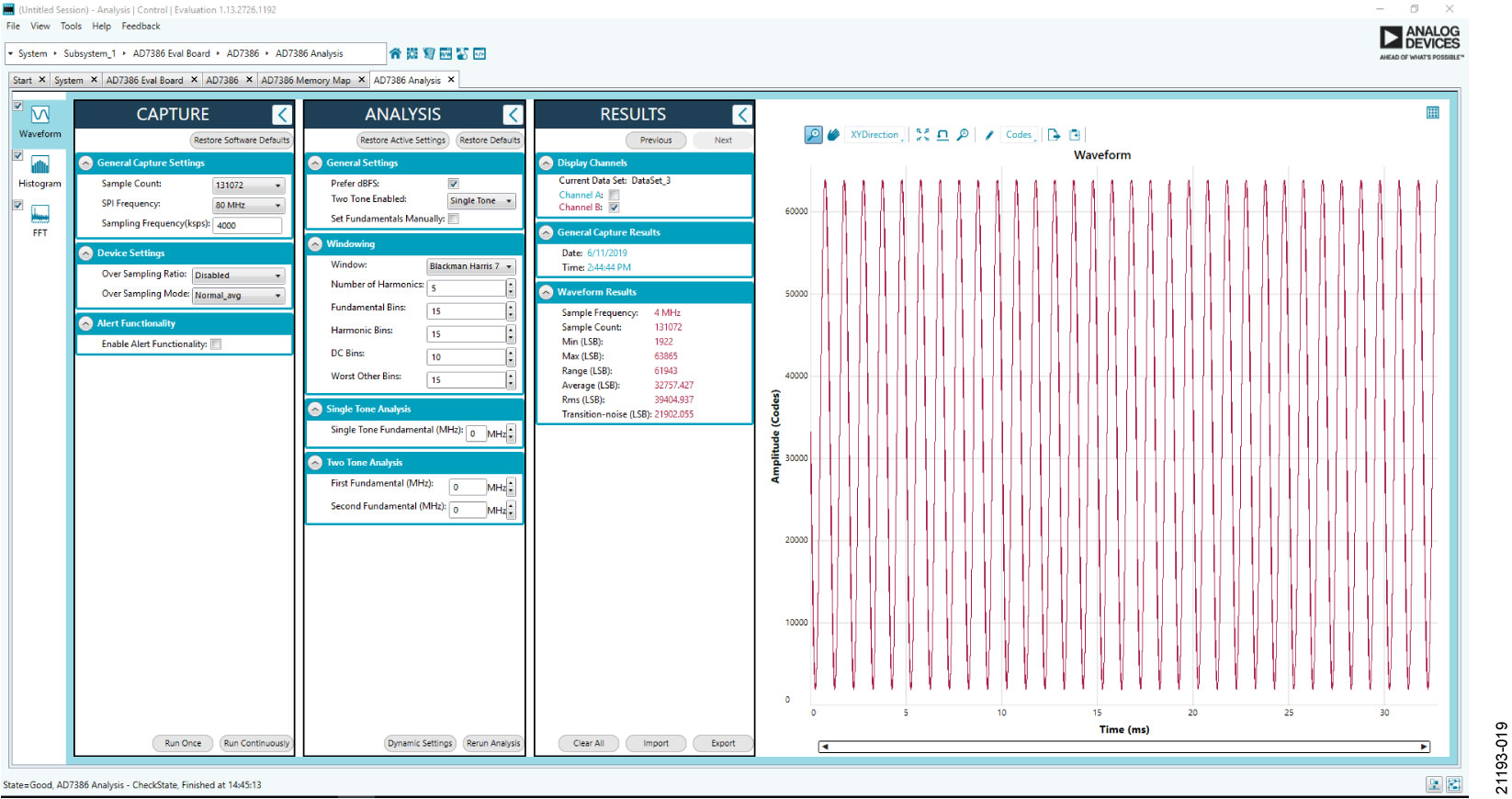The width and height of the screenshot is (1512, 799).
Task: Click the zoom magnifier tool in plot toolbar
Action: pyautogui.click(x=813, y=135)
